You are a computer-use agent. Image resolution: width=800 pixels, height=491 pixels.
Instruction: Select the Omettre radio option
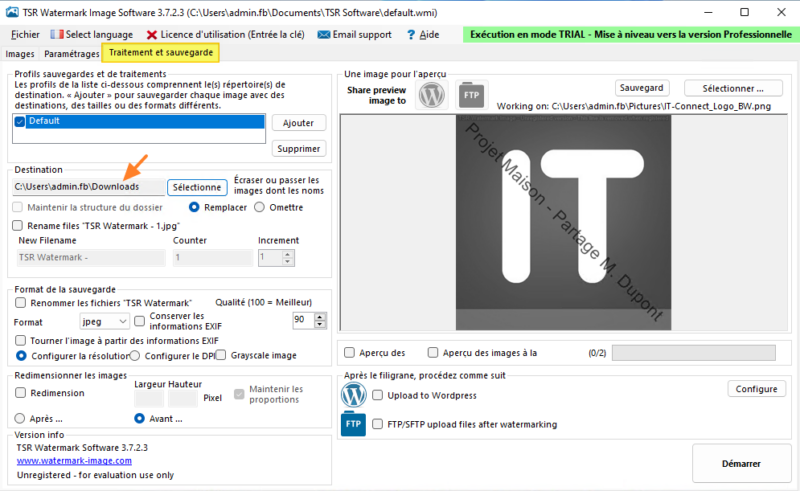pyautogui.click(x=259, y=207)
